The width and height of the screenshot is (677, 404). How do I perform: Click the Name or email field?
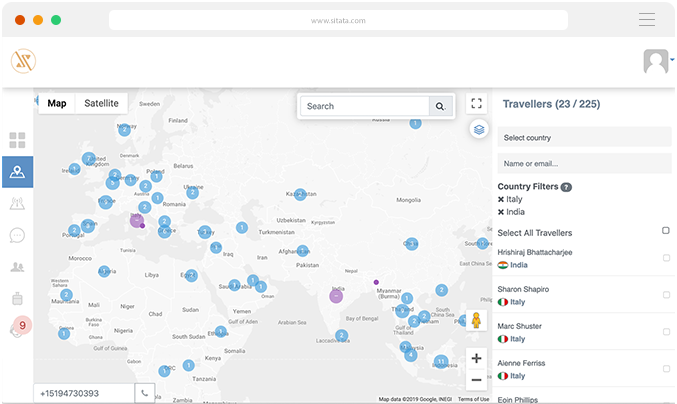[585, 163]
